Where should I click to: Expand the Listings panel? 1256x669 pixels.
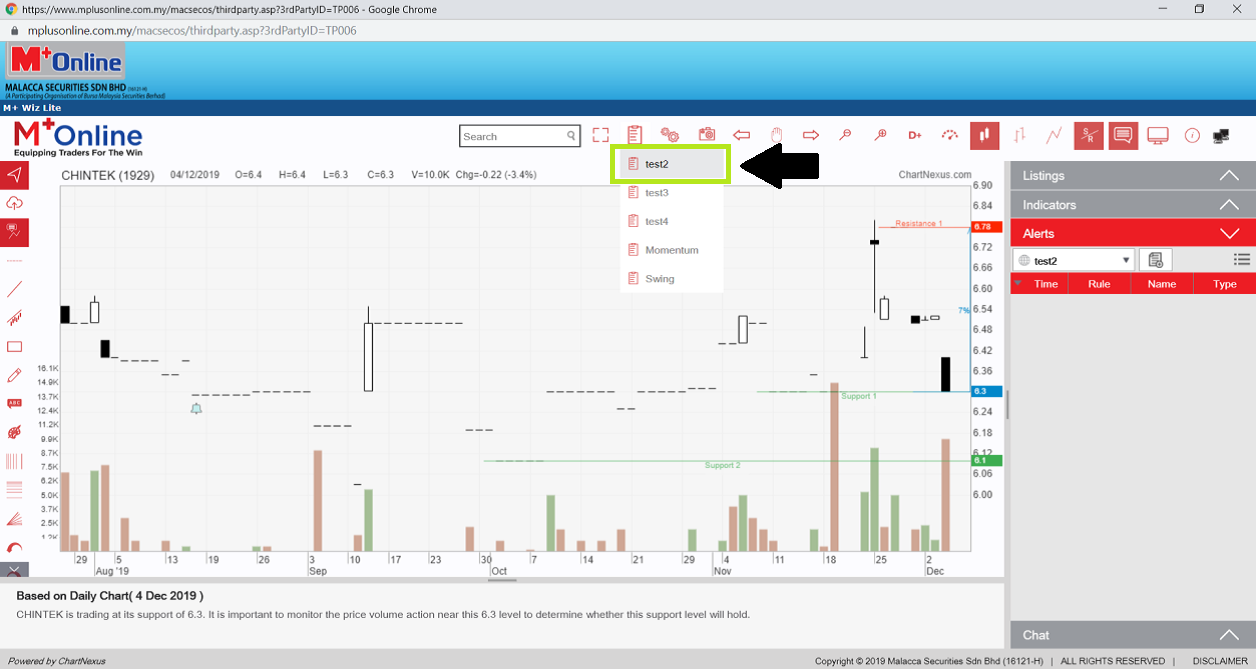click(1132, 176)
